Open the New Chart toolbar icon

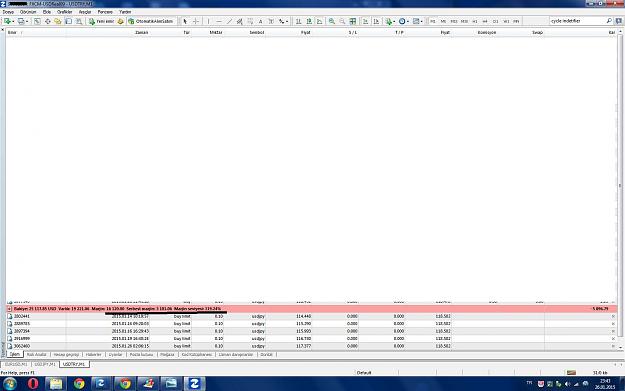tap(7, 21)
